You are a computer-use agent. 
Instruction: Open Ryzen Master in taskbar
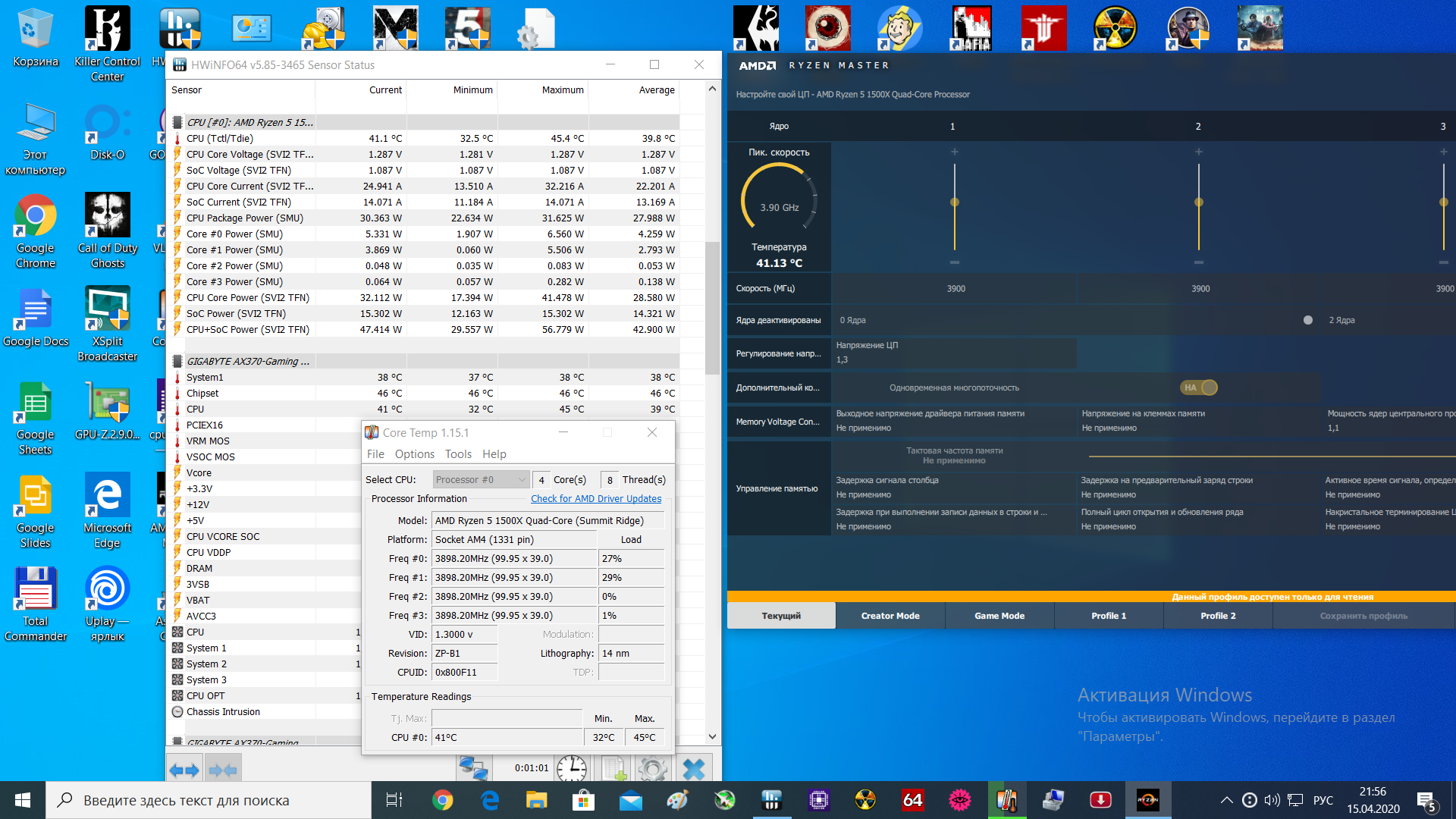click(x=1147, y=800)
